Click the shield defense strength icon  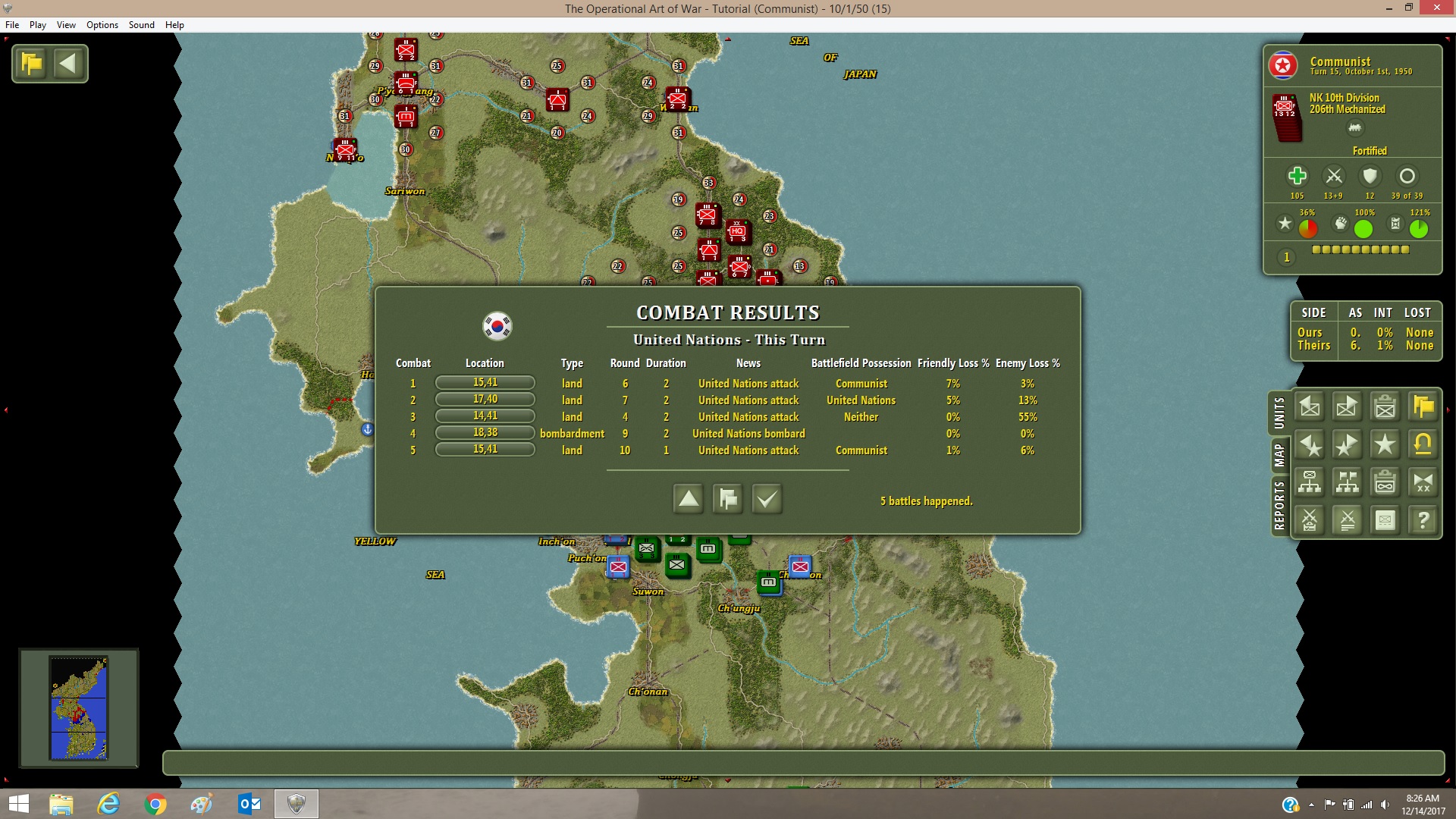pyautogui.click(x=1370, y=176)
